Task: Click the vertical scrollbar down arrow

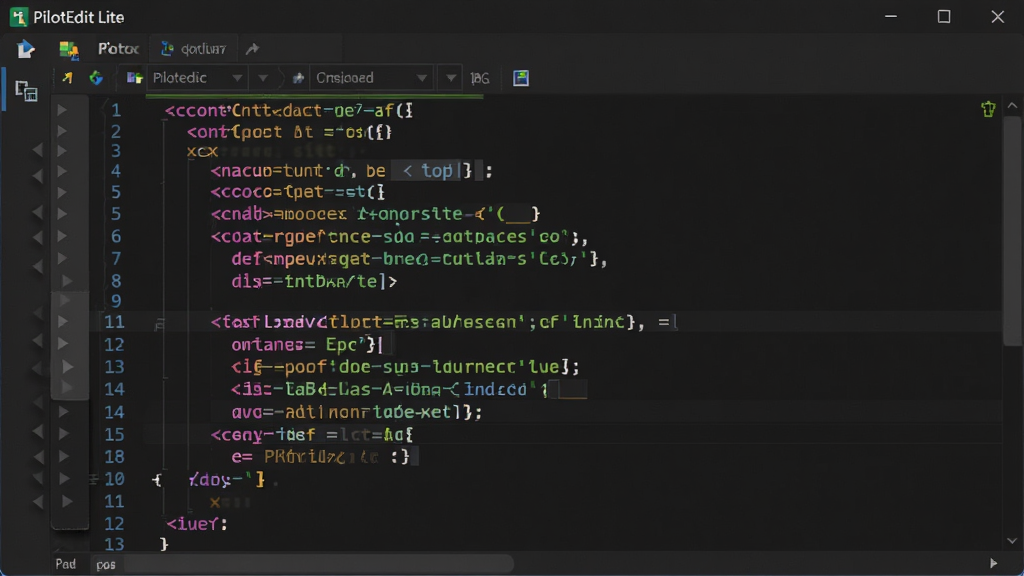Action: pos(1012,541)
